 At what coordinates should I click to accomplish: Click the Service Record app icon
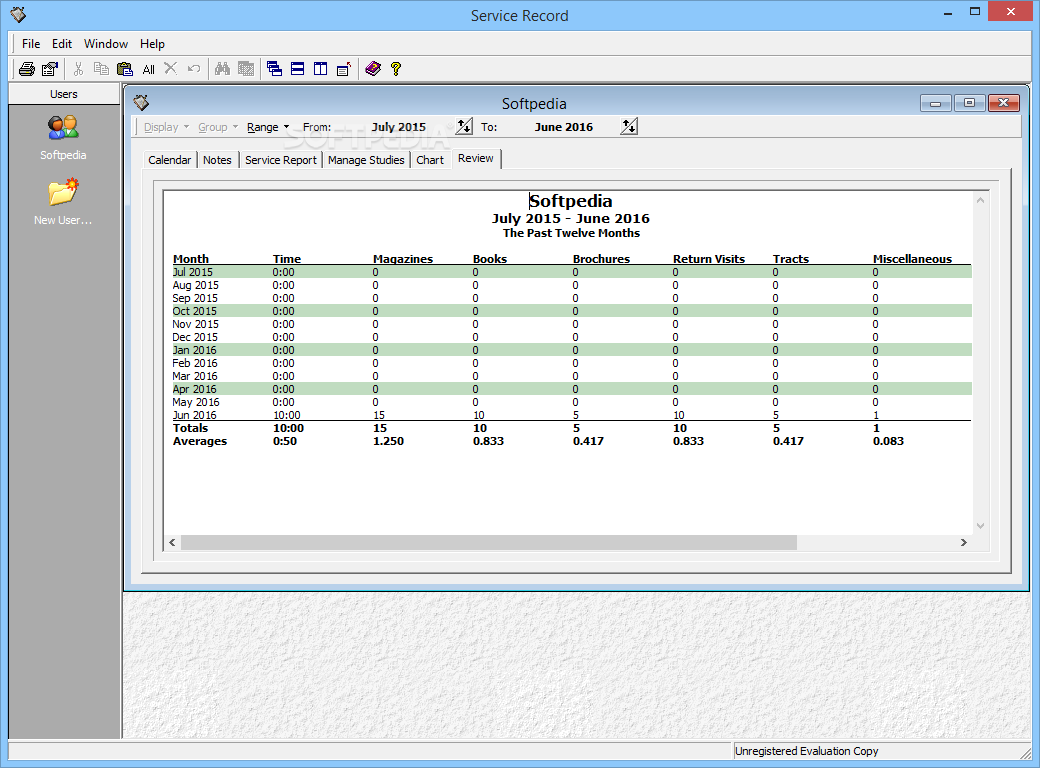pos(18,15)
